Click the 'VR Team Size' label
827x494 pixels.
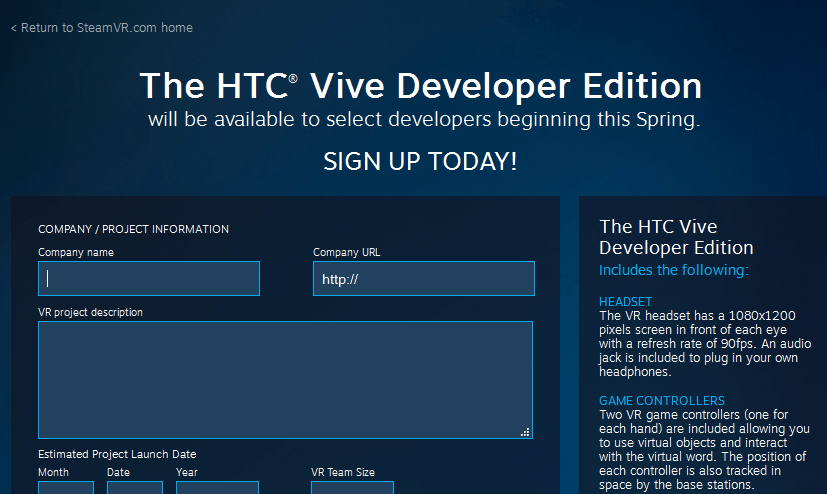point(343,472)
